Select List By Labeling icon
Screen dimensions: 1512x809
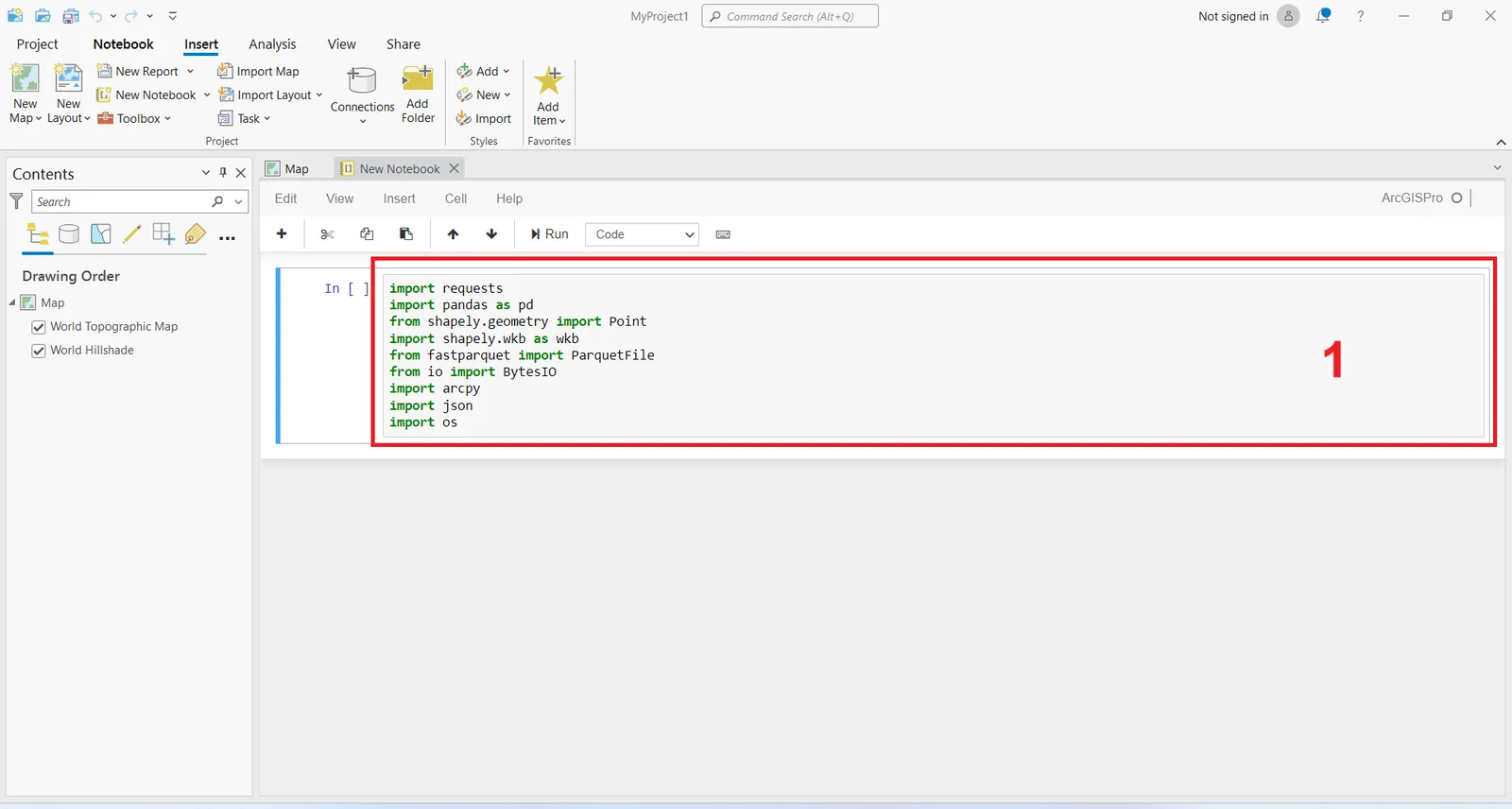point(196,233)
